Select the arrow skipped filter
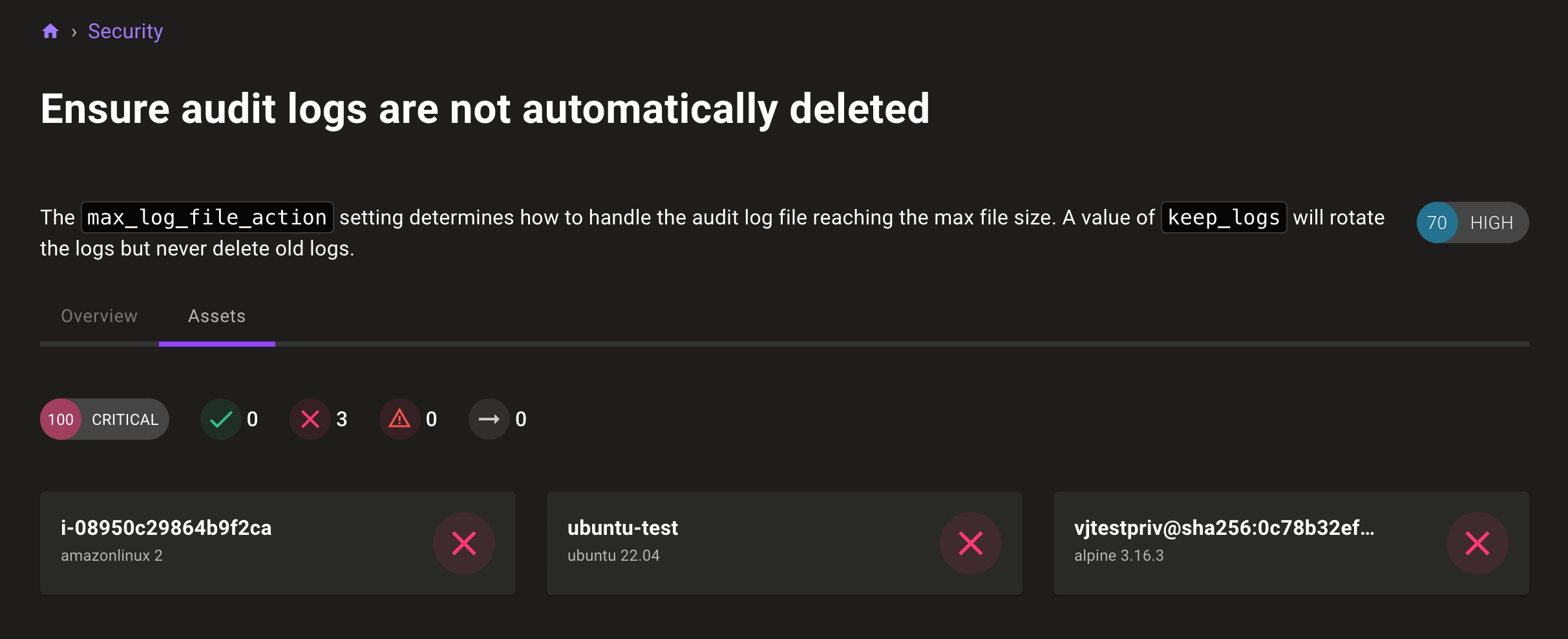The image size is (1568, 639). click(x=489, y=419)
